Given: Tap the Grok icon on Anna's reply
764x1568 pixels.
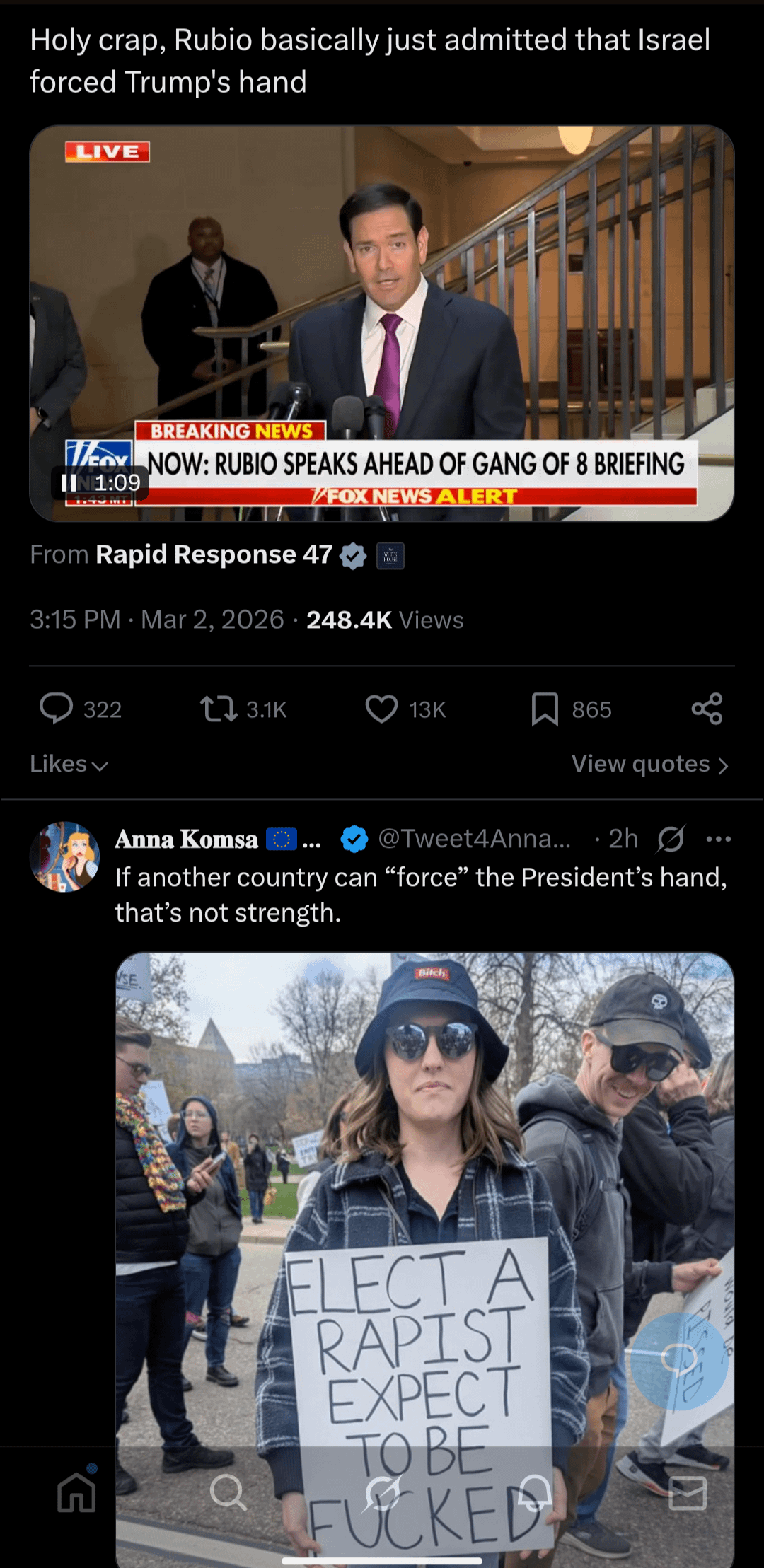Looking at the screenshot, I should click(x=670, y=840).
